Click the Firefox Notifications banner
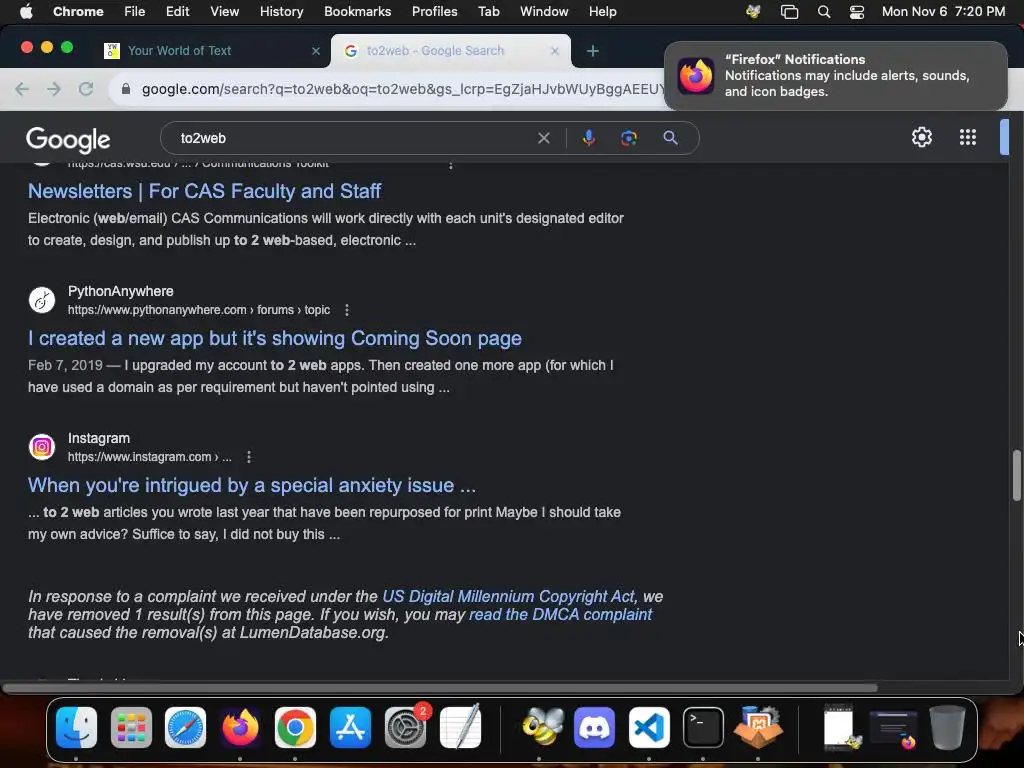Image resolution: width=1024 pixels, height=768 pixels. click(x=835, y=76)
